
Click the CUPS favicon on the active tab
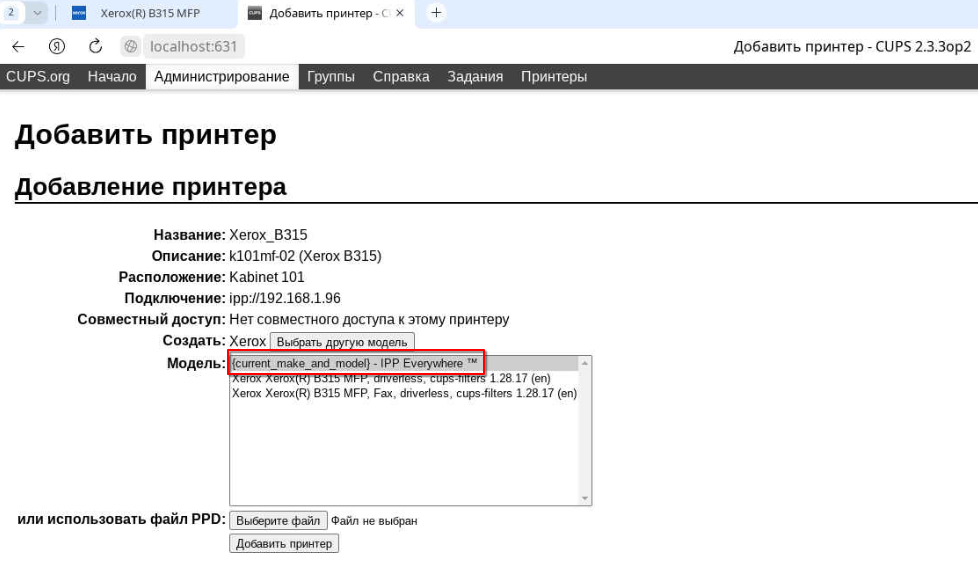(254, 13)
